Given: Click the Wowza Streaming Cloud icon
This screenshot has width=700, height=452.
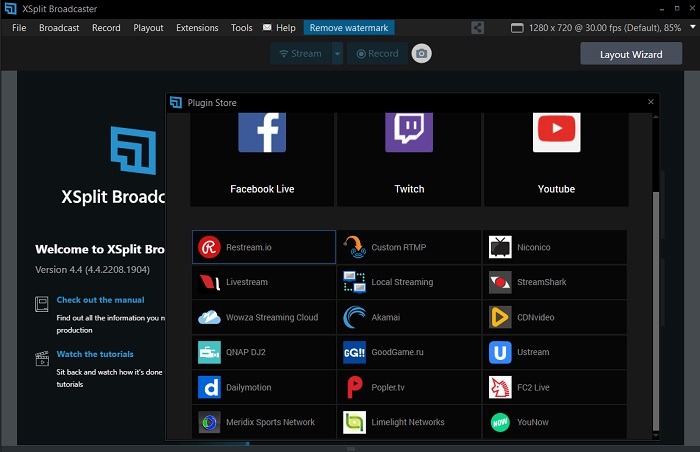Looking at the screenshot, I should (209, 317).
